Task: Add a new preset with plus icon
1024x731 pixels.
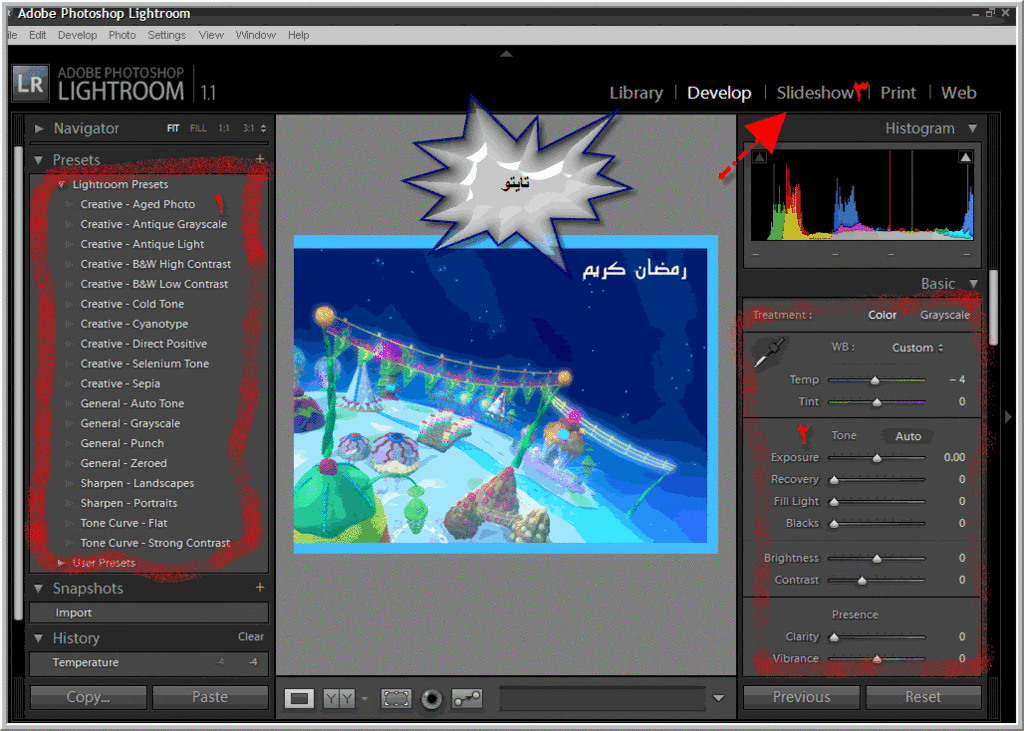Action: pyautogui.click(x=260, y=159)
